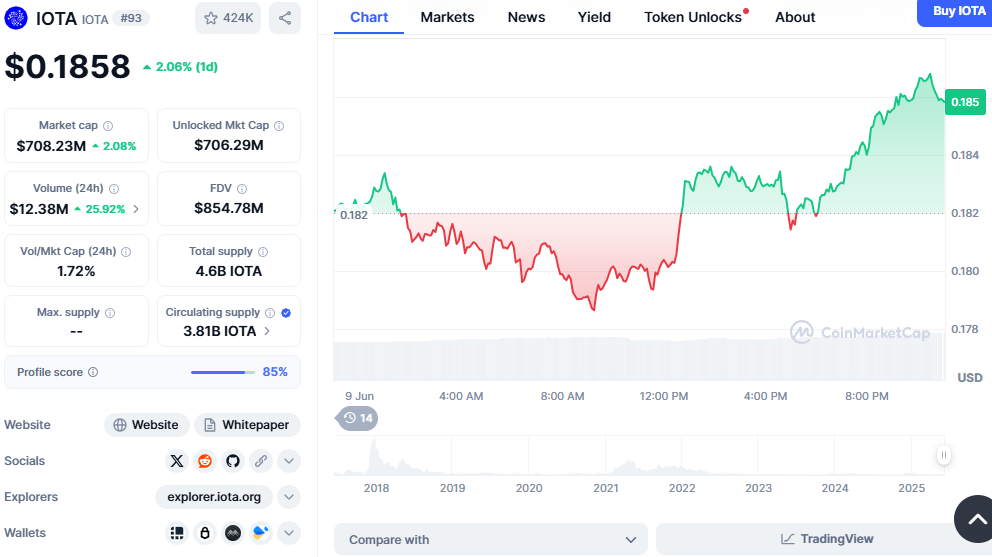Viewport: 992px width, 557px height.
Task: Open the Whitepaper link
Action: click(x=247, y=425)
